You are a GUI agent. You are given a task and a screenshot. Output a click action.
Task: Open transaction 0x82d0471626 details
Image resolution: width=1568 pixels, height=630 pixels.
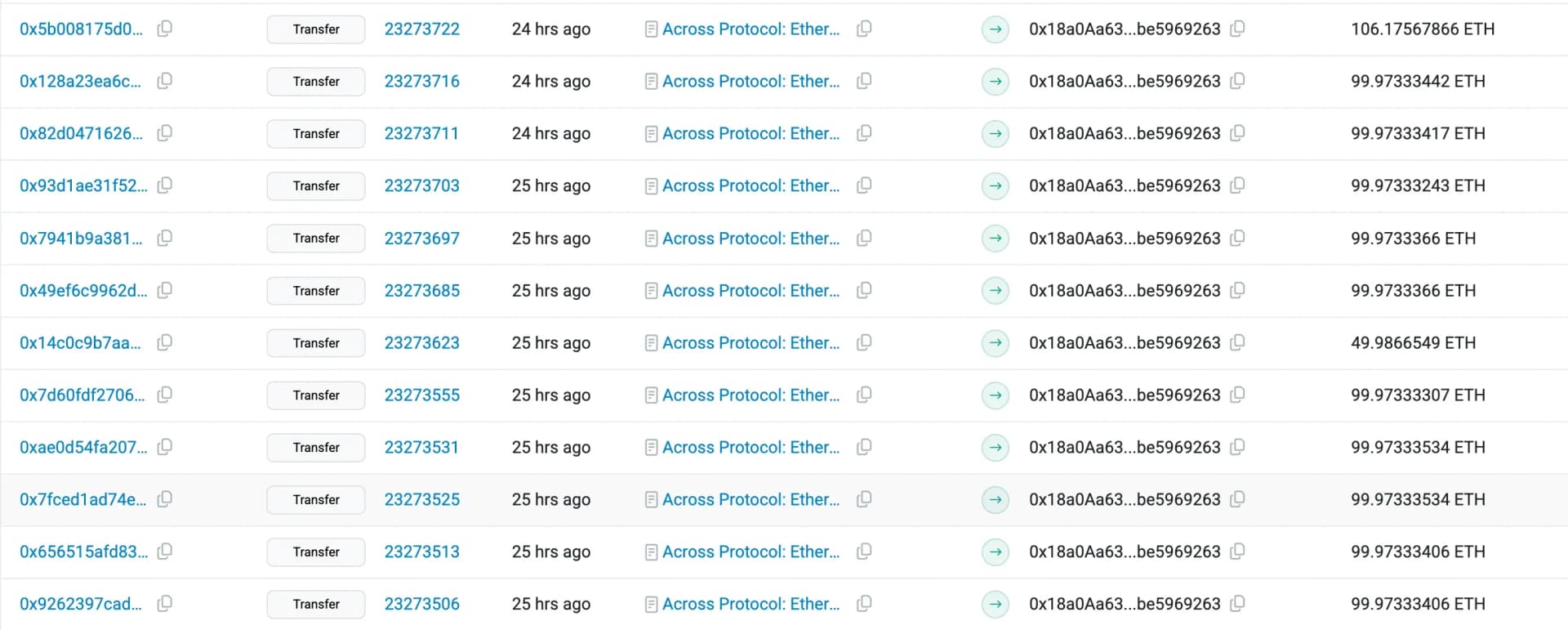pos(81,134)
